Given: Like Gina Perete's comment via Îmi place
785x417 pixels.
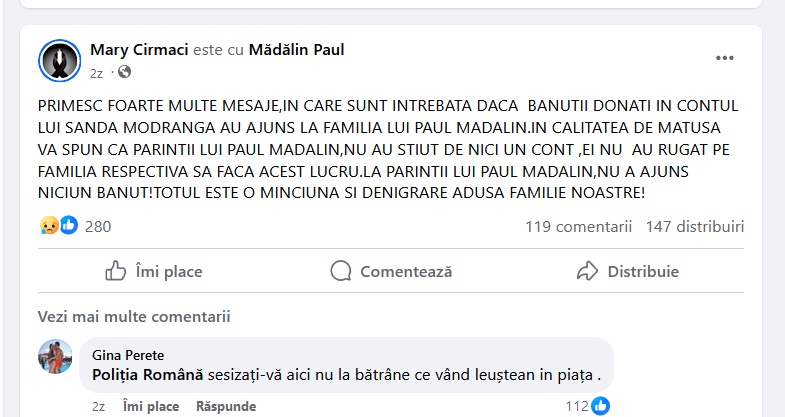Looking at the screenshot, I should pyautogui.click(x=151, y=407).
